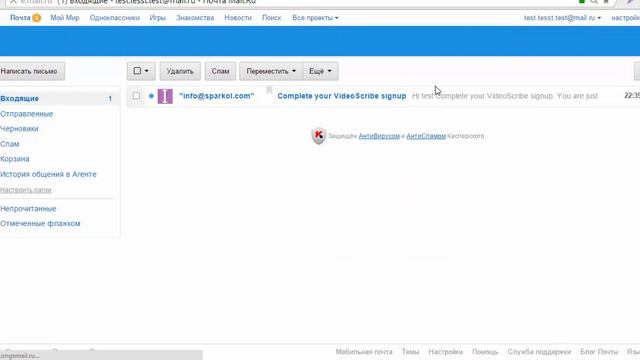This screenshot has width=640, height=360.
Task: Open Знакомства in the top navigation
Action: [195, 18]
